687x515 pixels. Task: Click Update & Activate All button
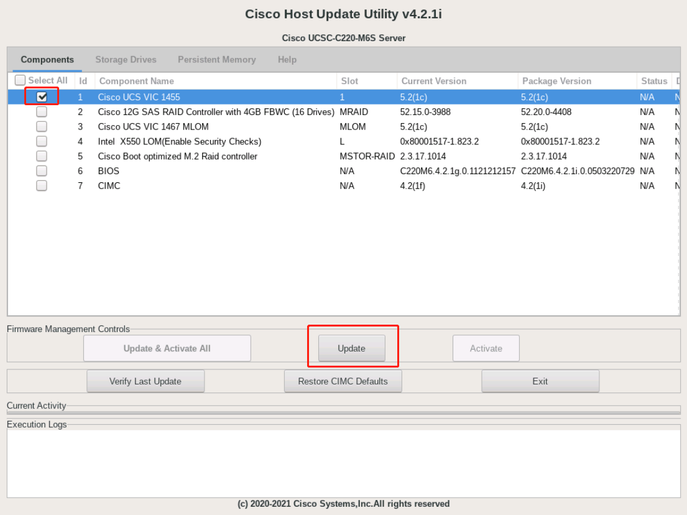167,348
